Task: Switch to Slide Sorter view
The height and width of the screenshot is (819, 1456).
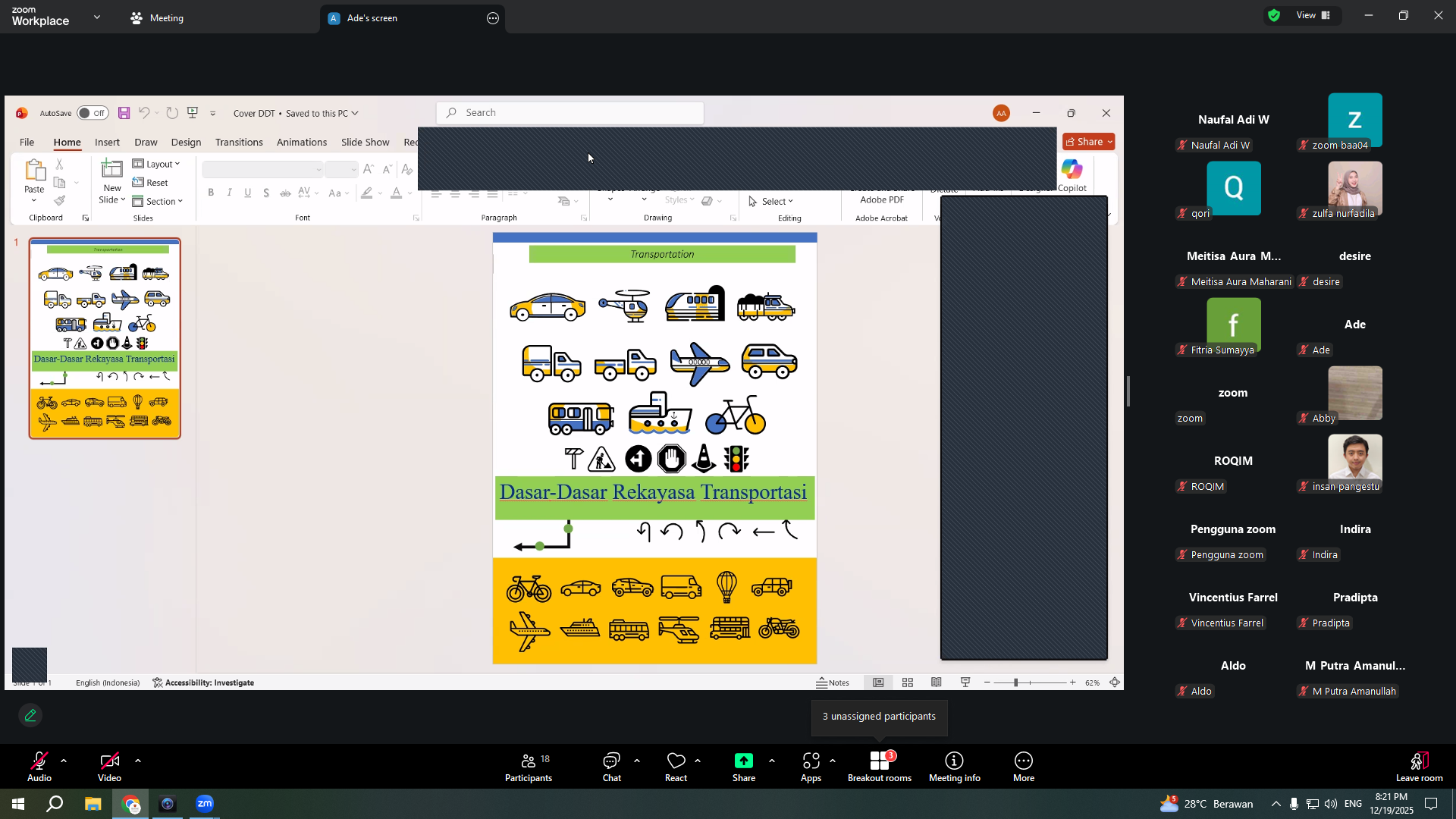Action: (908, 682)
